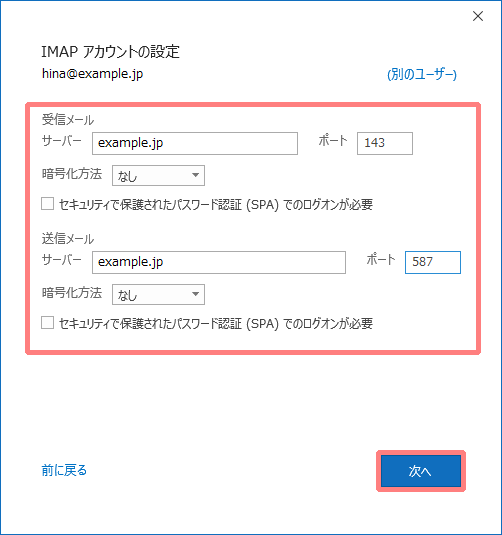Edit the outgoing mail server field

click(x=219, y=262)
